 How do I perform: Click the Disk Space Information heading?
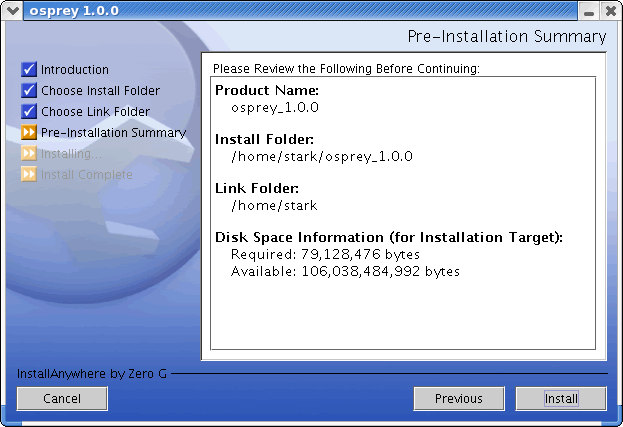pos(389,237)
